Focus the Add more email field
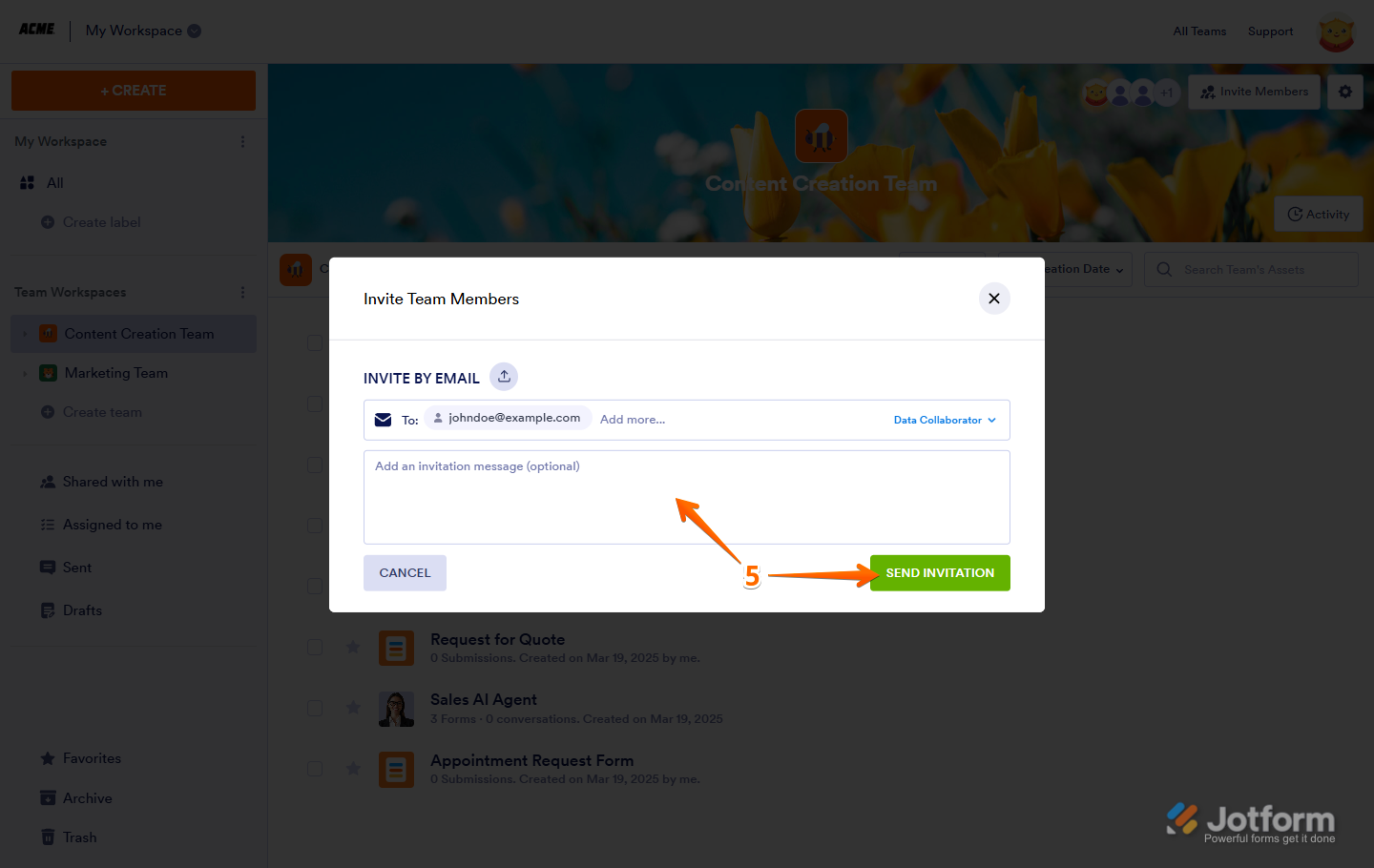 (x=633, y=420)
